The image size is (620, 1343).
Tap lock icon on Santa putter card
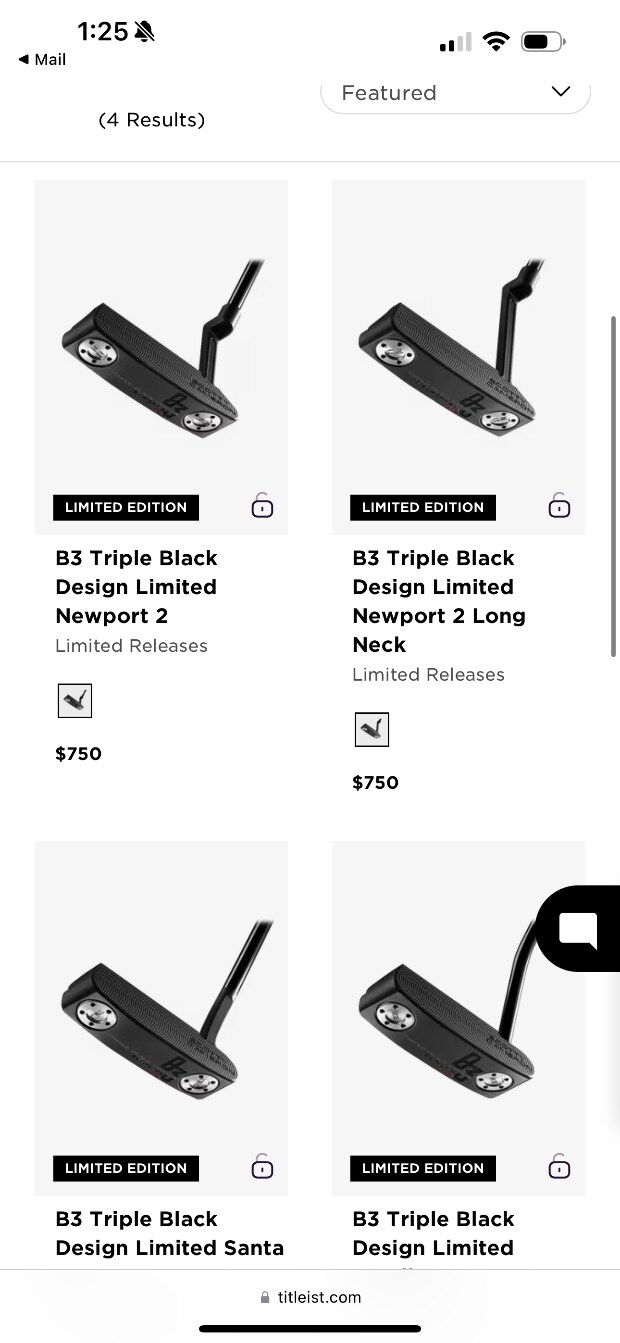(262, 1167)
